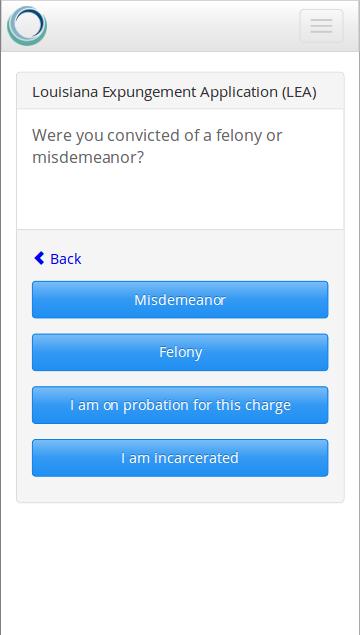This screenshot has height=635, width=360.
Task: Go back using the Back link
Action: [58, 258]
